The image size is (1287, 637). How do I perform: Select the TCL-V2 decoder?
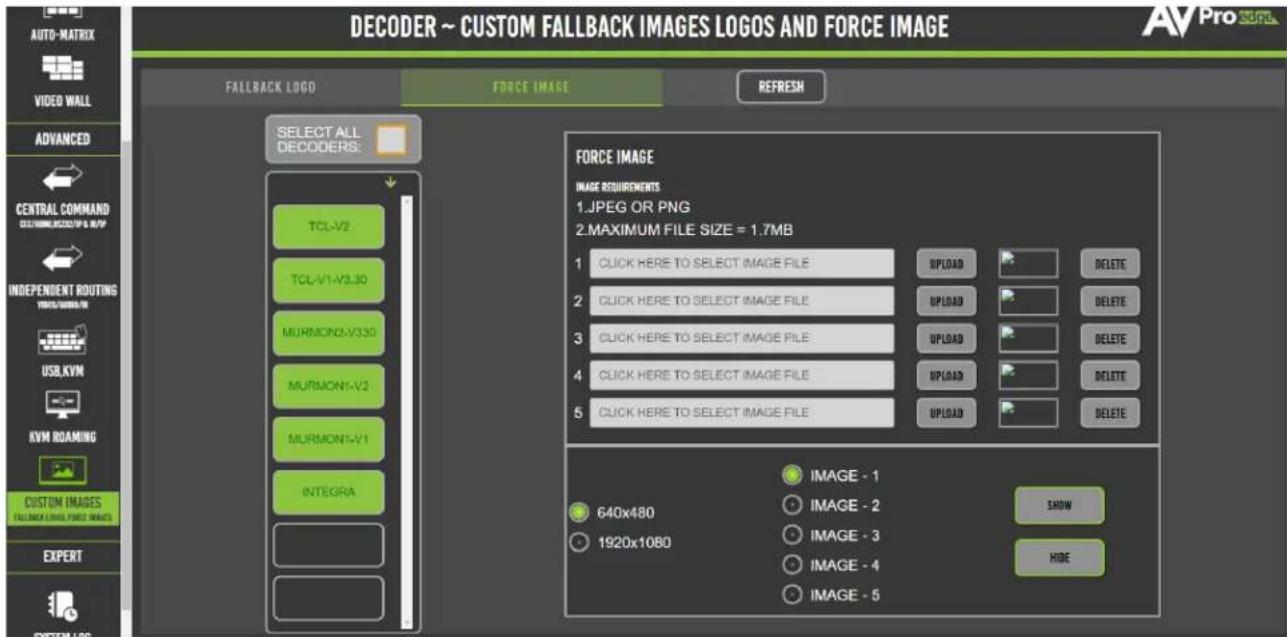point(328,226)
